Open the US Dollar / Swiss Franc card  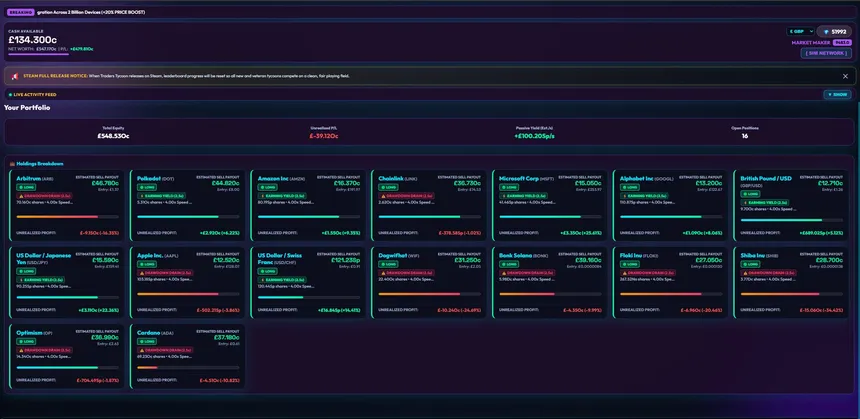click(x=308, y=282)
